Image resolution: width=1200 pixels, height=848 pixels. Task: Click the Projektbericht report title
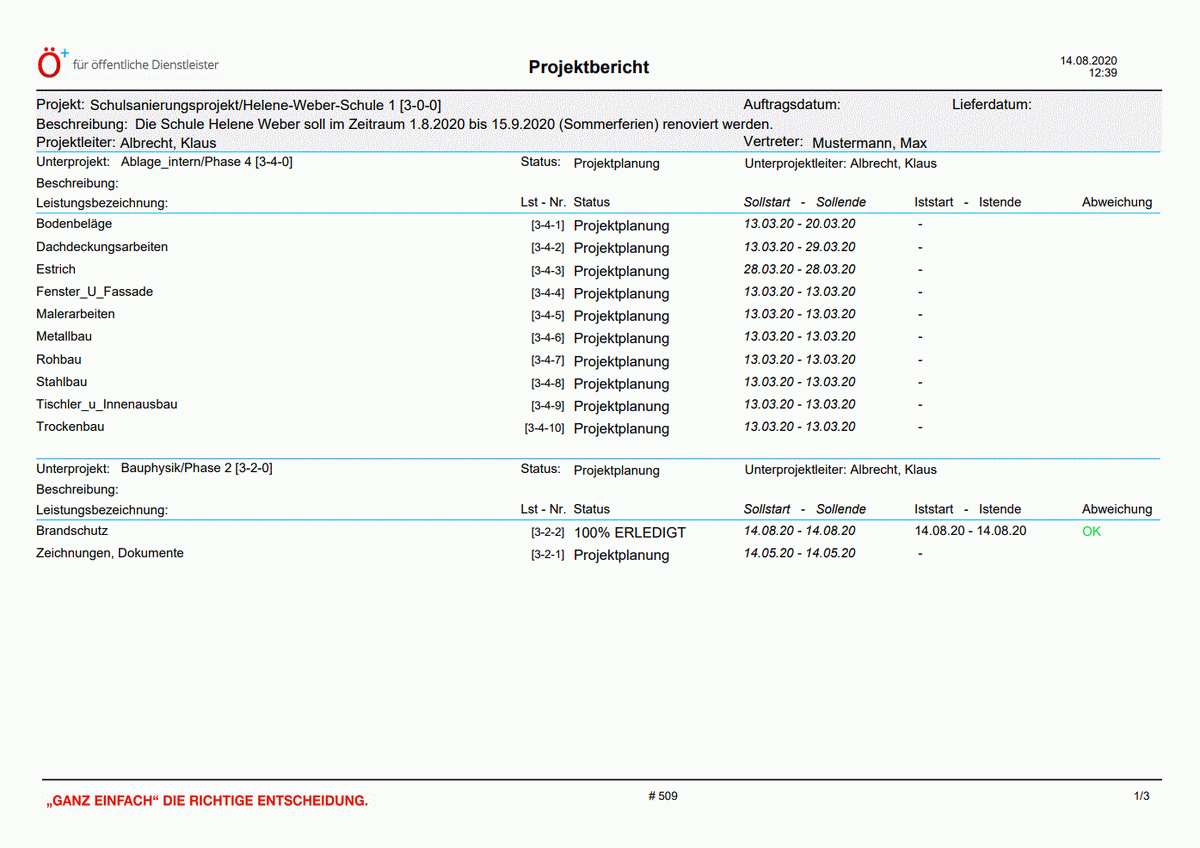(x=588, y=67)
